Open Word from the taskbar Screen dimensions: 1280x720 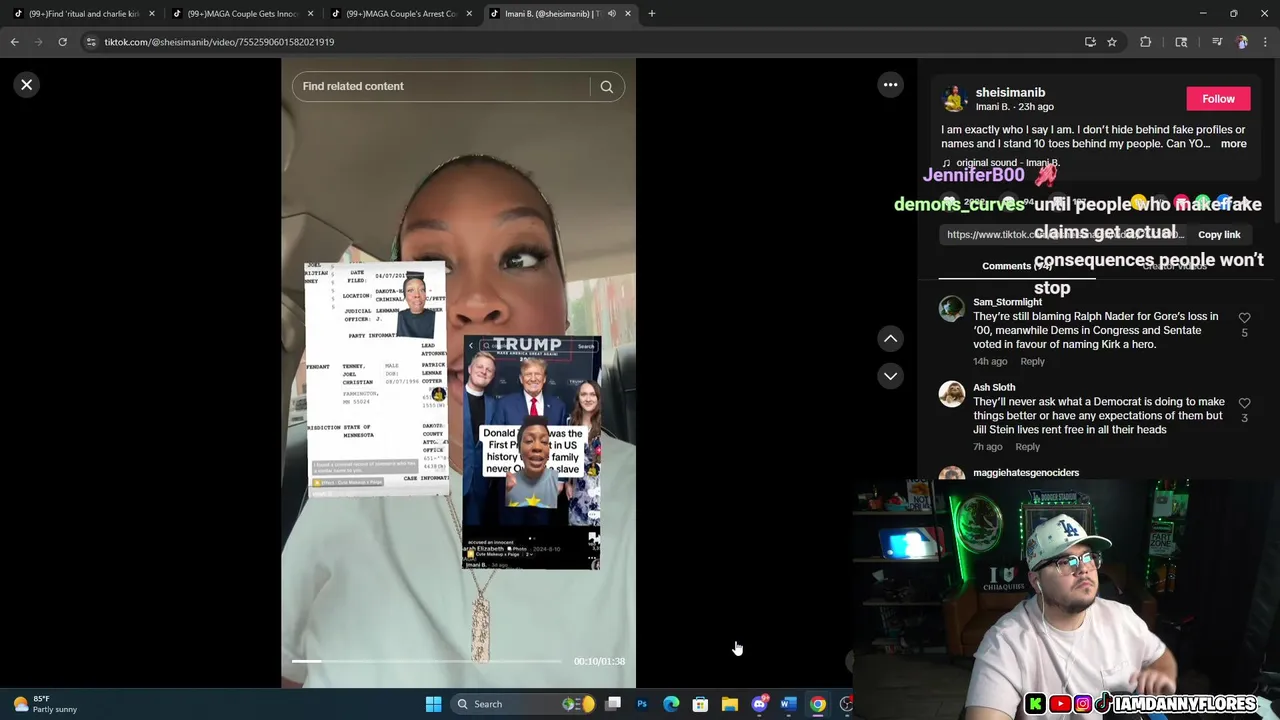[x=788, y=704]
